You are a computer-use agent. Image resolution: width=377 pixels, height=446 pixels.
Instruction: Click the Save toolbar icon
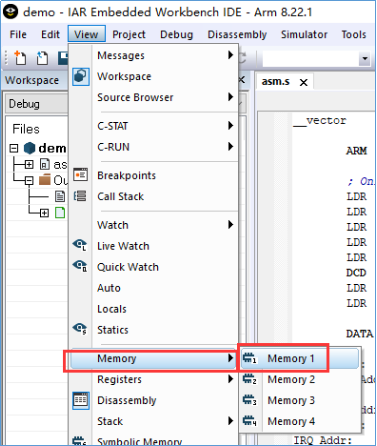63,58
